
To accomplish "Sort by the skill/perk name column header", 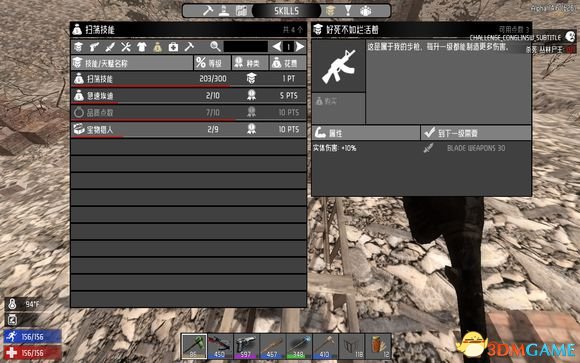I will pos(132,63).
